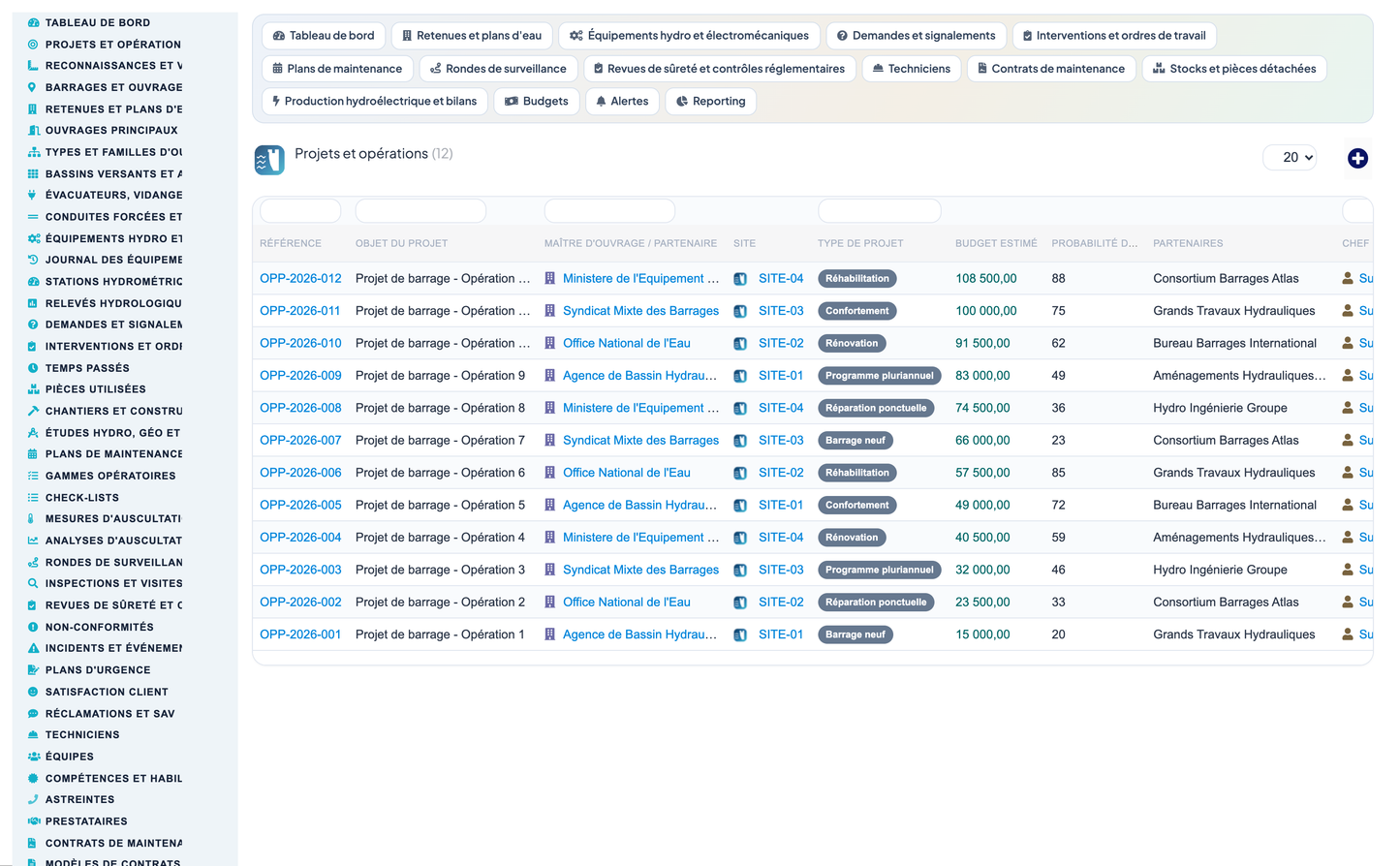Click the Pièces utilisées sidebar icon
This screenshot has width=1400, height=866.
(33, 389)
